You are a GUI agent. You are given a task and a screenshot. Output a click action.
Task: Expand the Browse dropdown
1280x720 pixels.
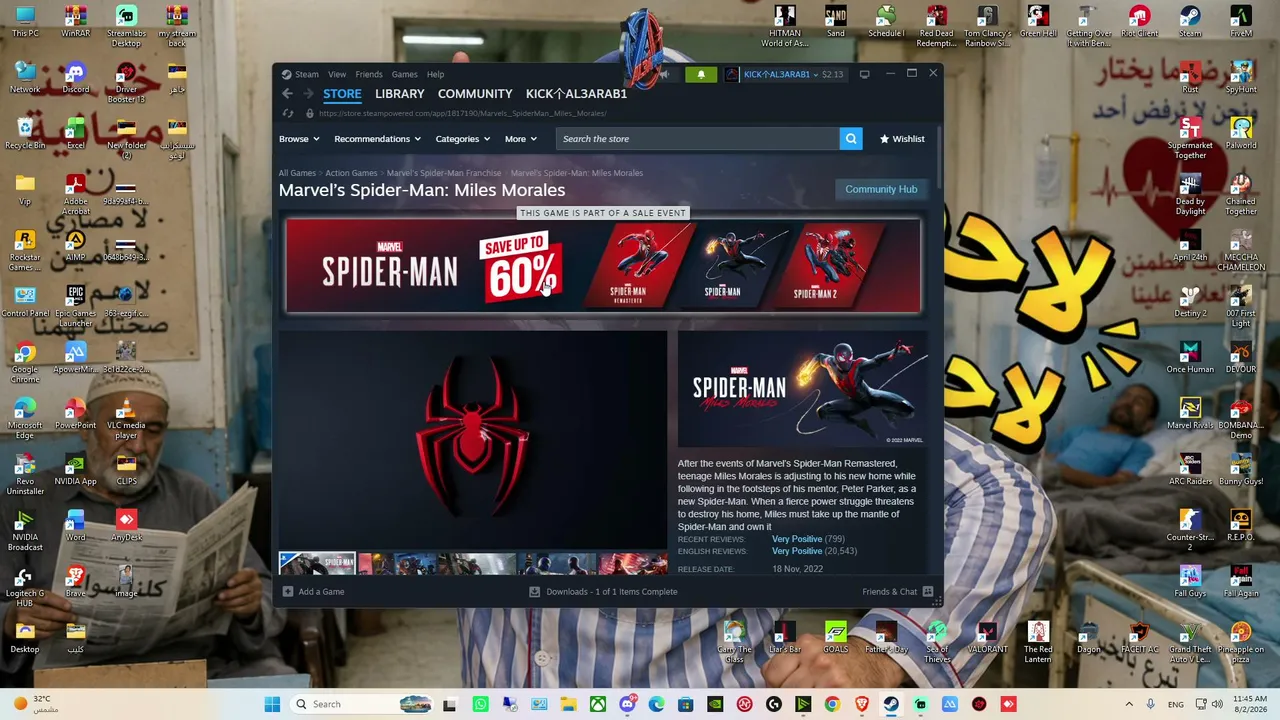[299, 139]
